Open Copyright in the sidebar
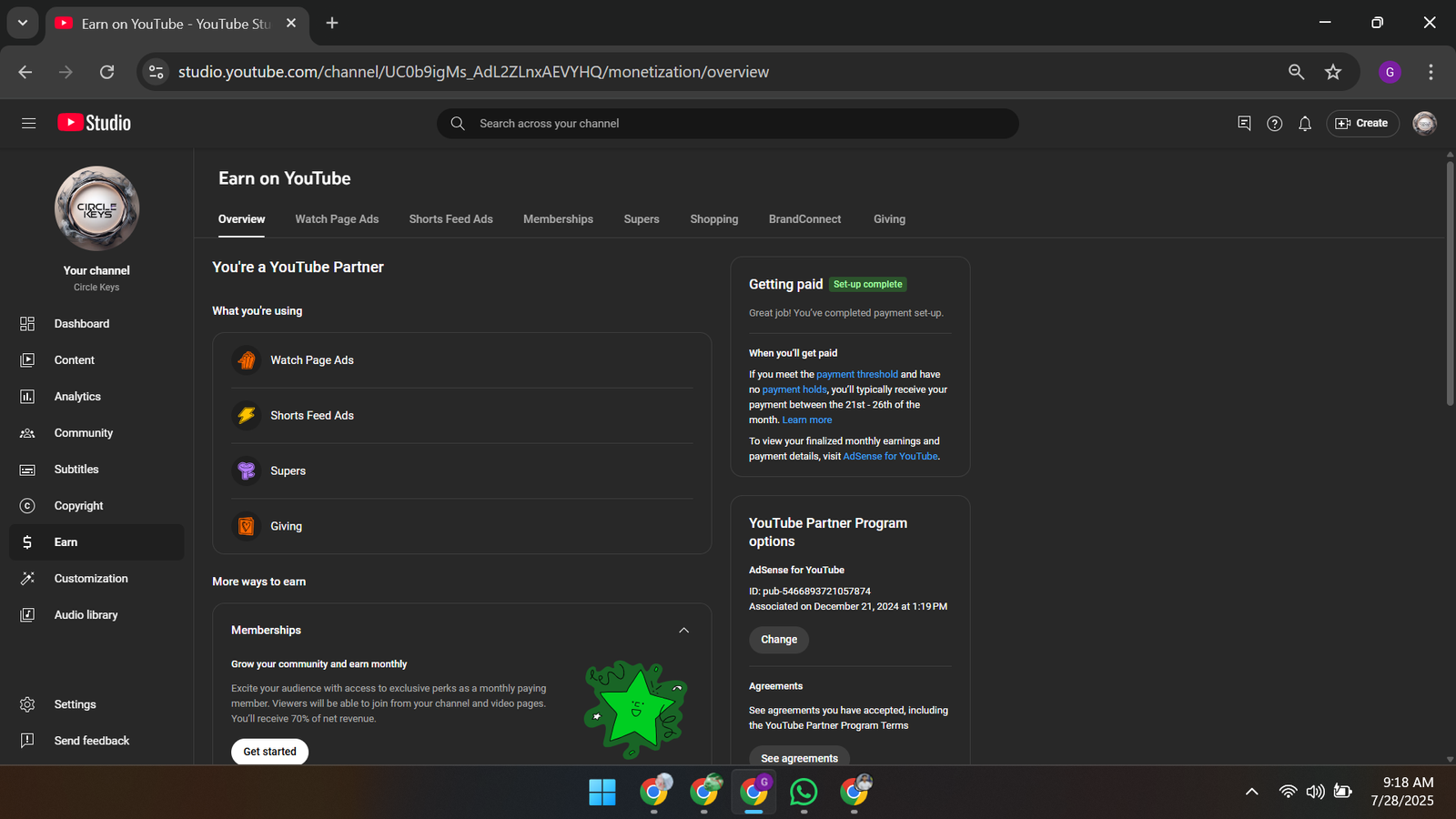This screenshot has height=819, width=1456. pos(96,505)
